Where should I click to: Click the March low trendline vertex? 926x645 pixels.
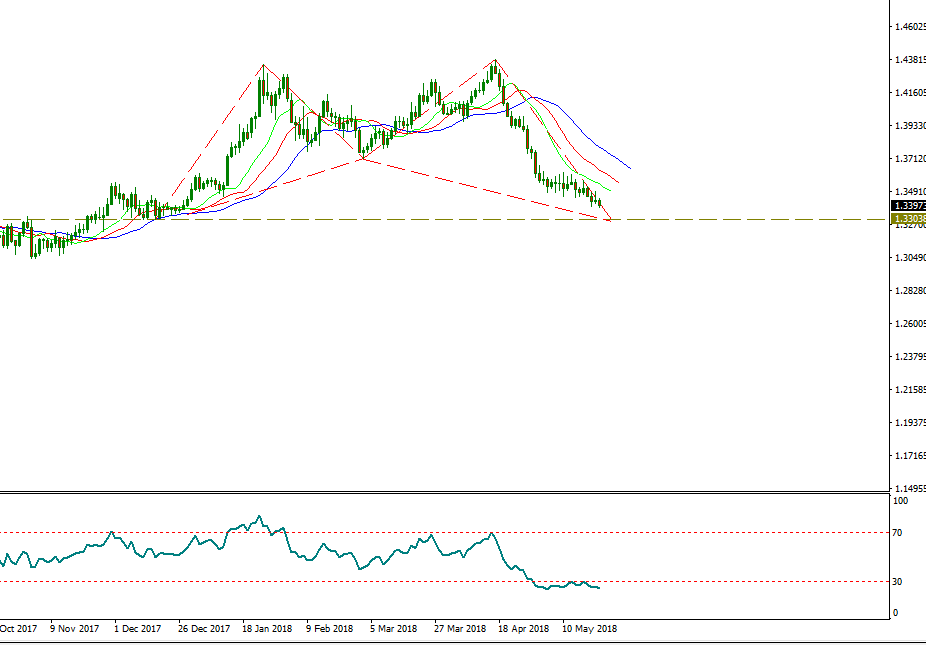pyautogui.click(x=362, y=159)
